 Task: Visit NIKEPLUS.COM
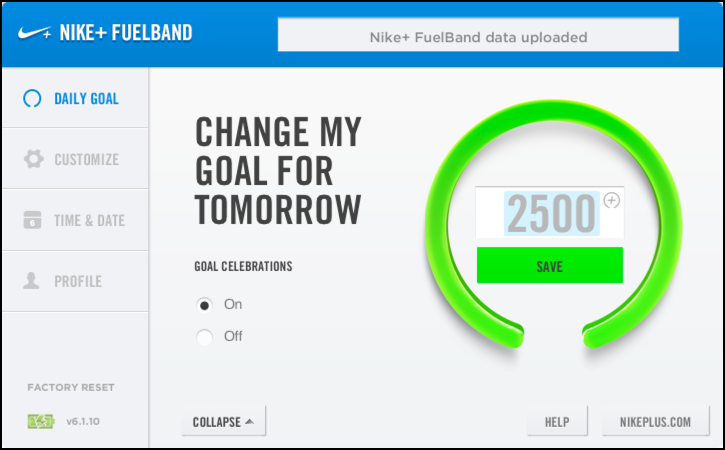[655, 421]
